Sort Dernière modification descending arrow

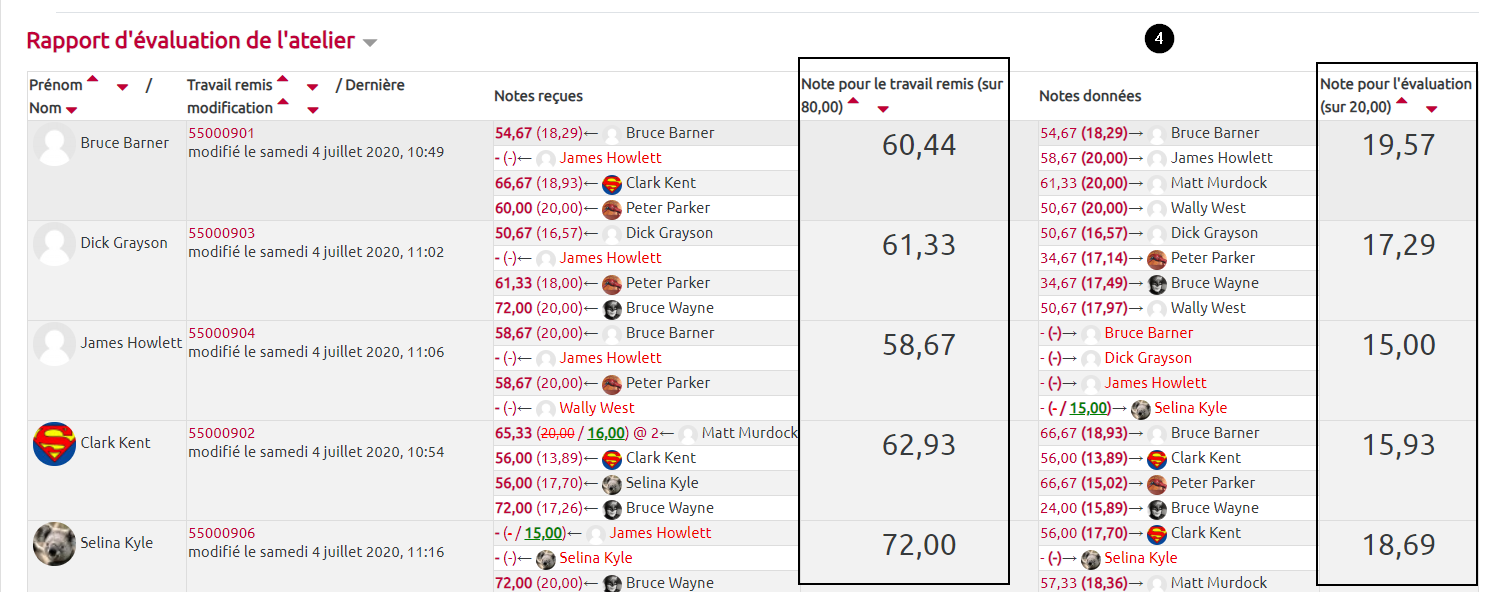[312, 110]
